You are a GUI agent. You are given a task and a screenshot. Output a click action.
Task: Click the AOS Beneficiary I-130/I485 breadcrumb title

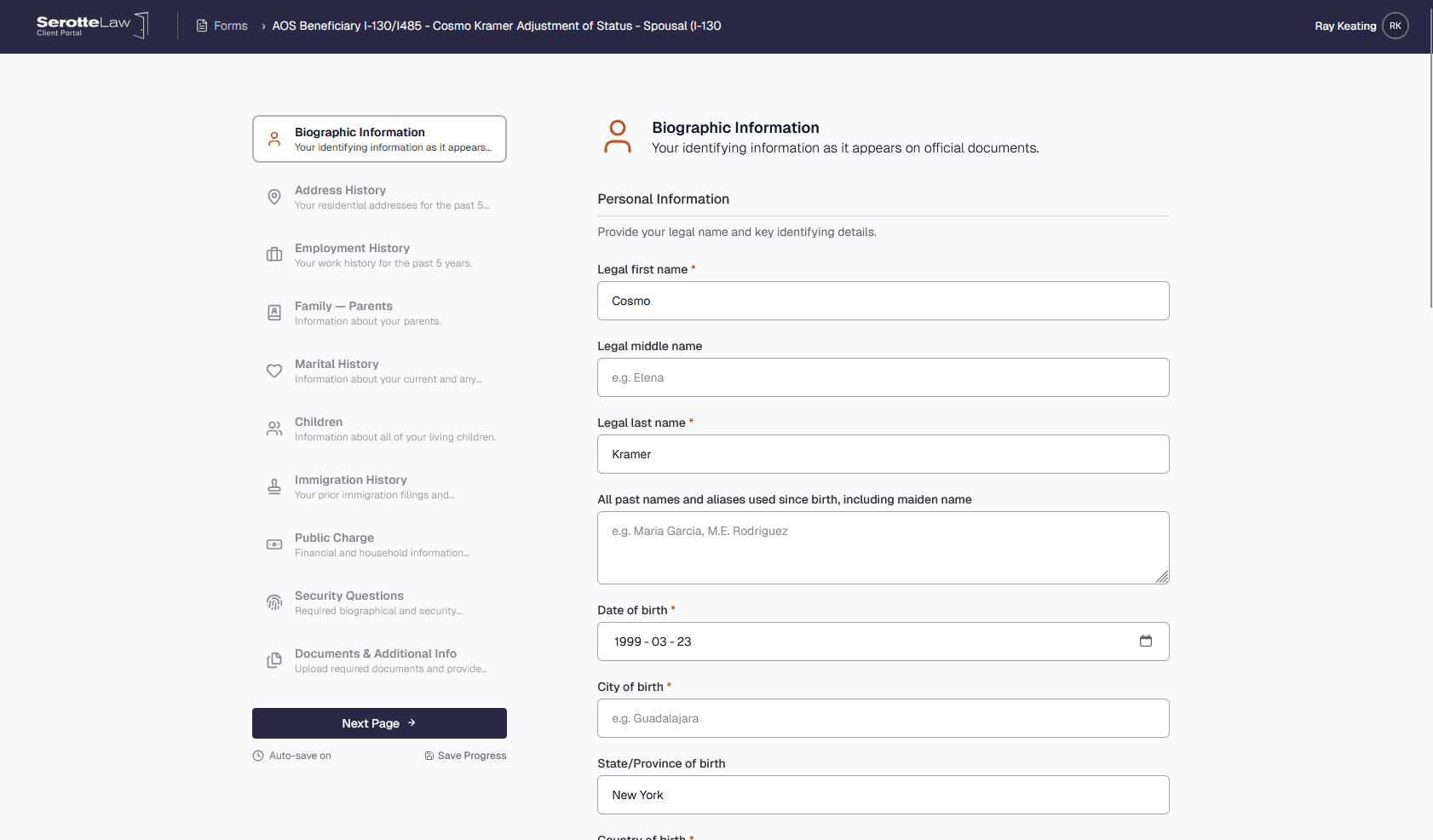pos(497,26)
